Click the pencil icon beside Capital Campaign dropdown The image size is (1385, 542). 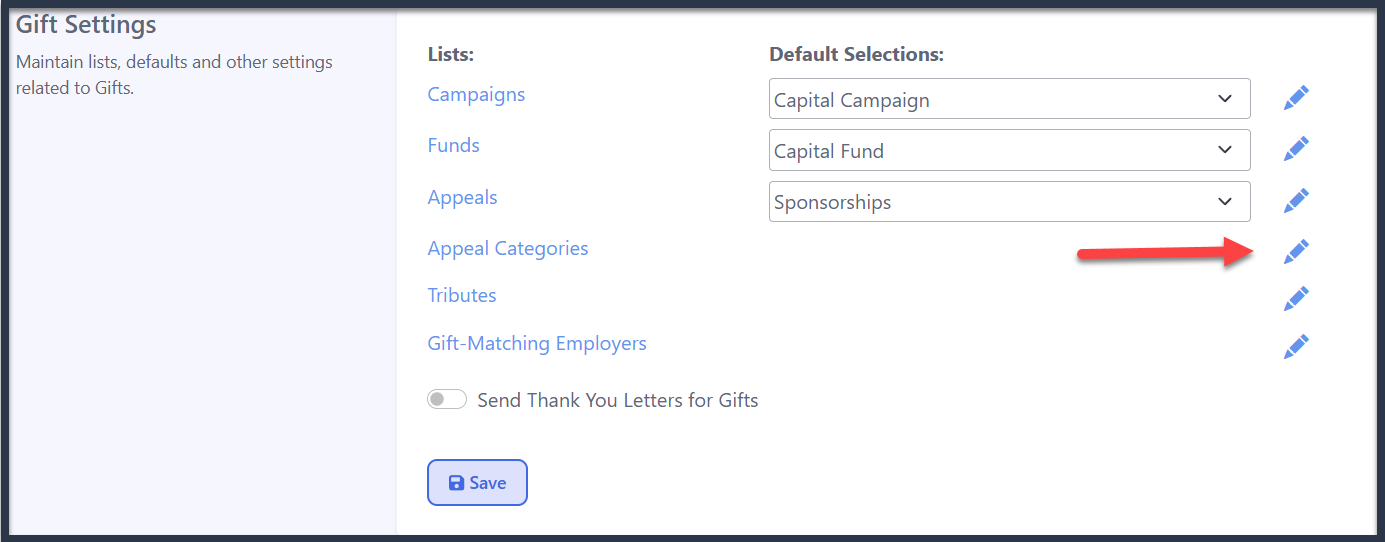click(1296, 98)
